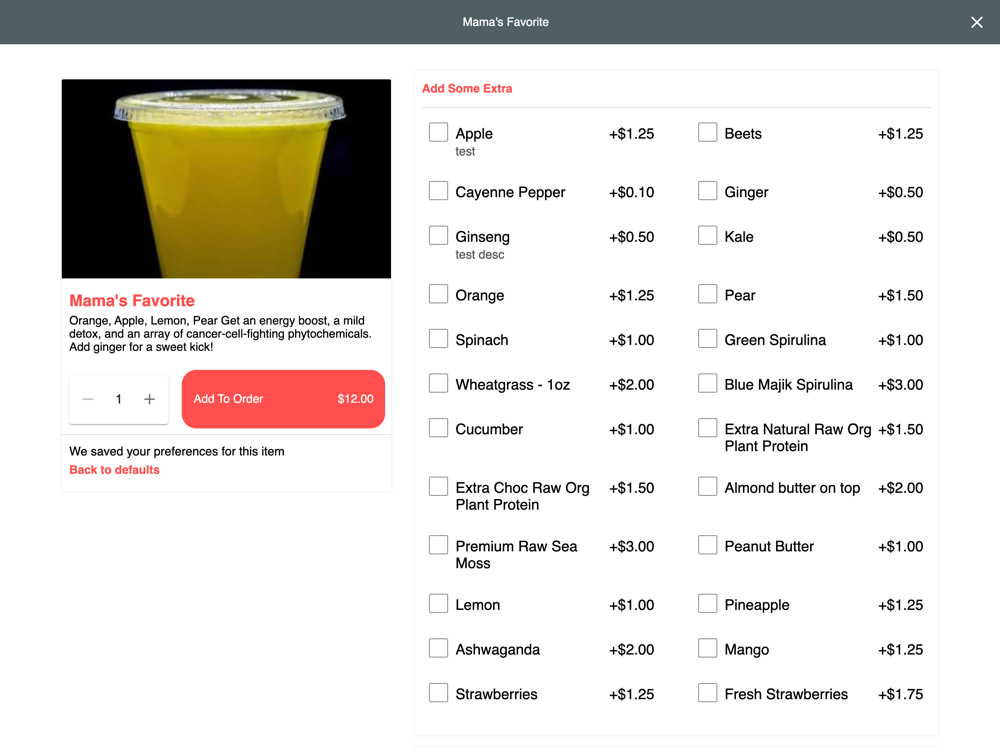Click the Cayenne Pepper +$0.10 price

[631, 193]
